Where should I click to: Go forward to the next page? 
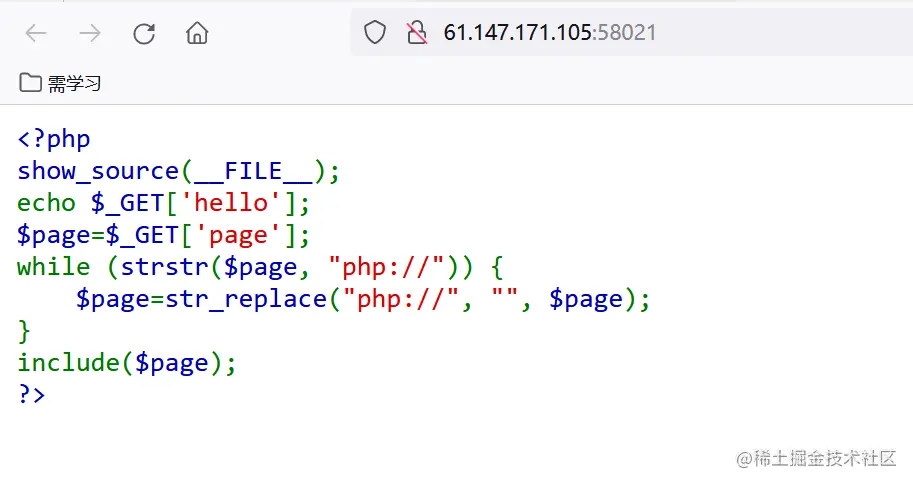(x=90, y=33)
